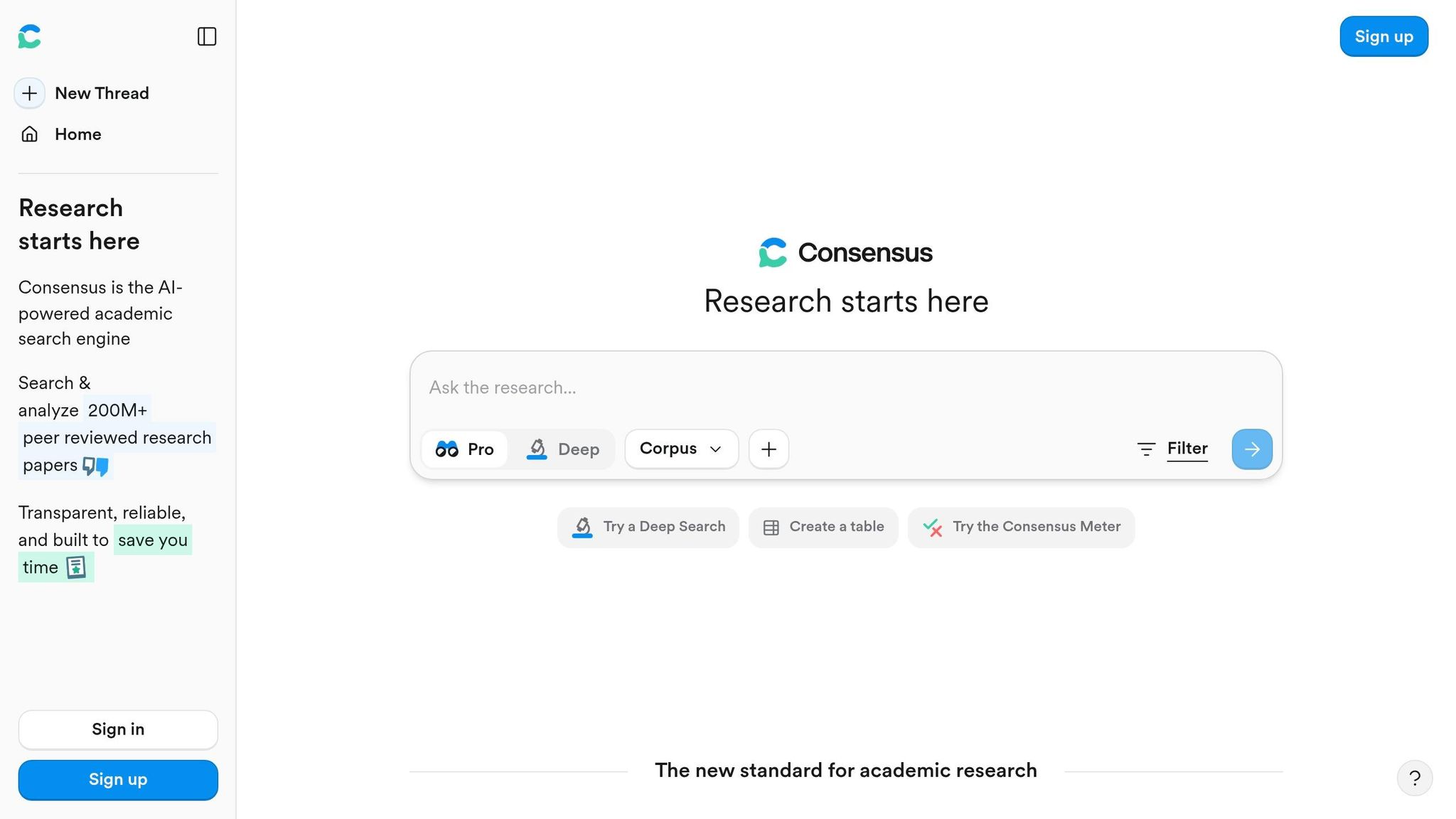1456x819 pixels.
Task: Expand the Corpus selector chevron
Action: coord(716,449)
